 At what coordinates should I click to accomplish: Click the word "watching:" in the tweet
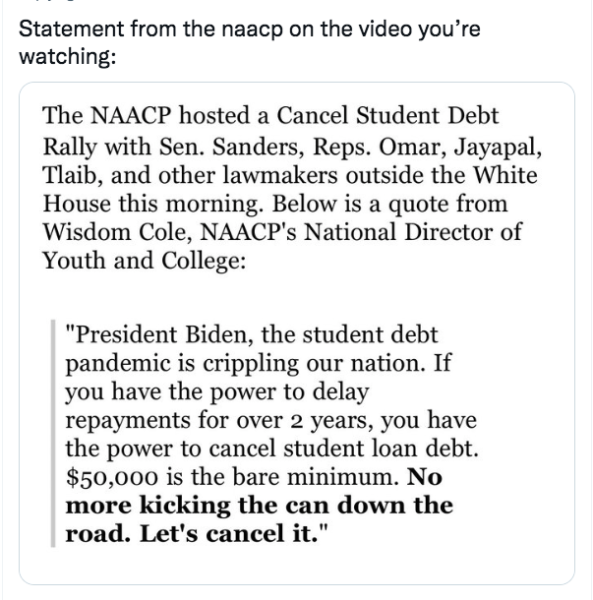click(x=67, y=57)
